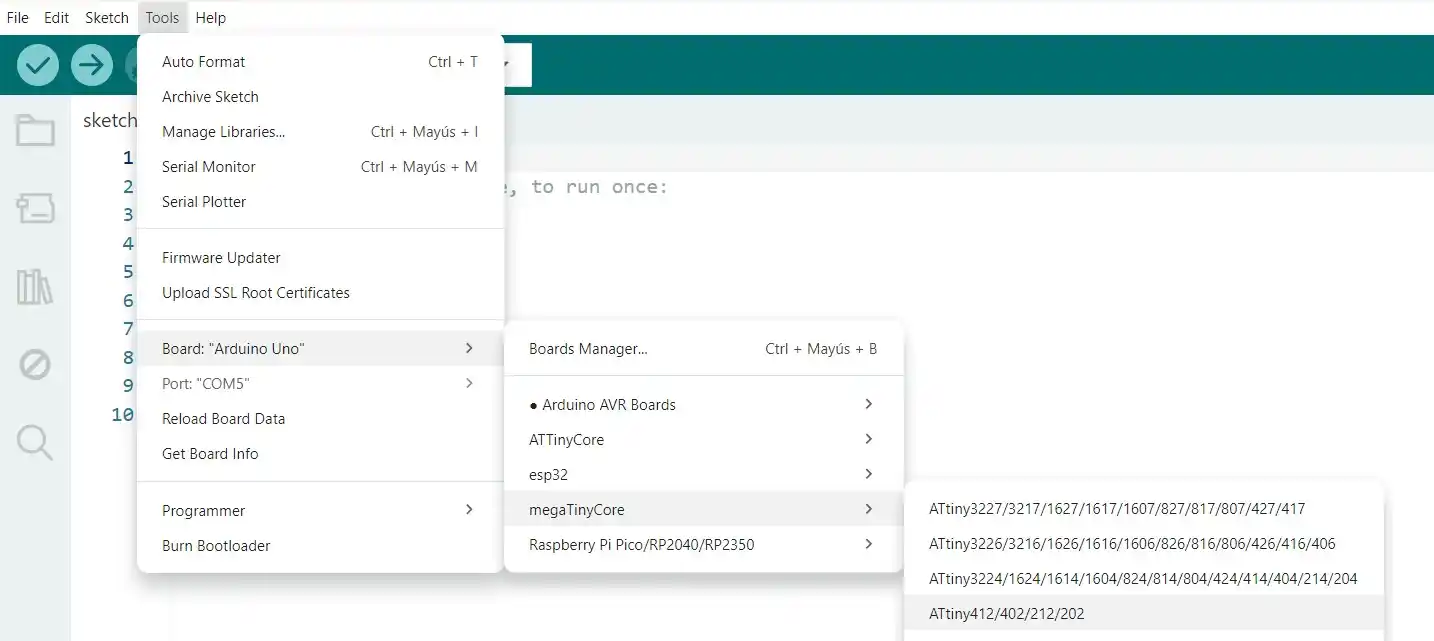Open Manage Libraries... entry

tap(320, 132)
